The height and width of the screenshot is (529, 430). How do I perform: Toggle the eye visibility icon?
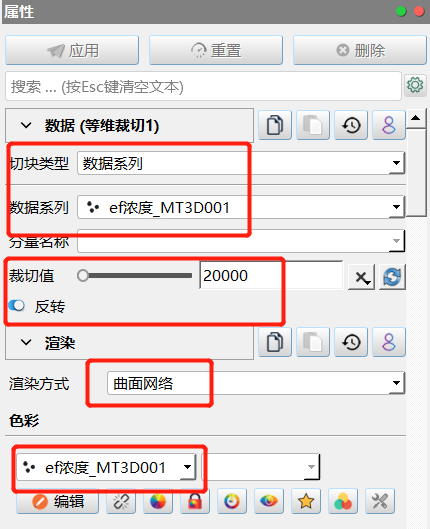(268, 501)
